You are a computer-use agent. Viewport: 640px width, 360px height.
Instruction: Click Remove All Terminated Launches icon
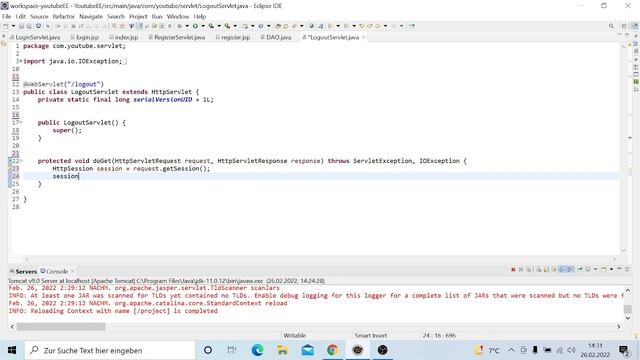(529, 269)
